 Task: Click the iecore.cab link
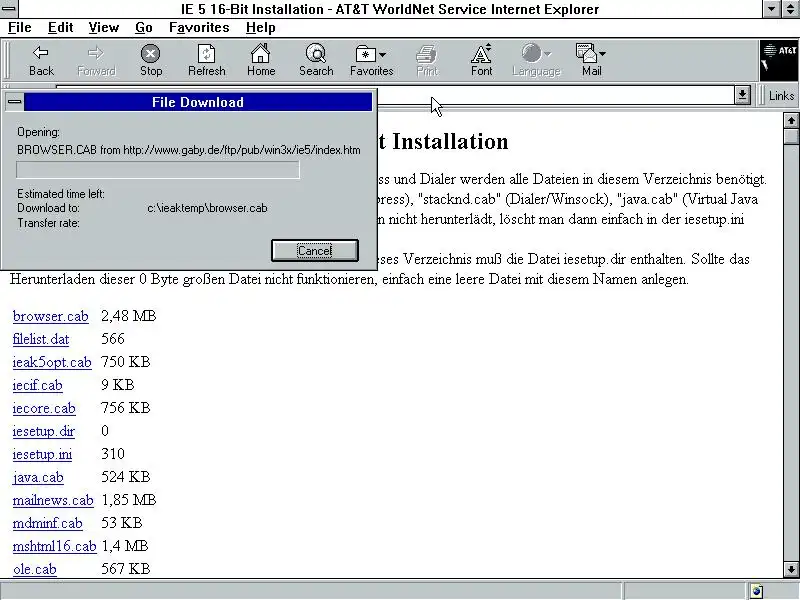tap(44, 408)
